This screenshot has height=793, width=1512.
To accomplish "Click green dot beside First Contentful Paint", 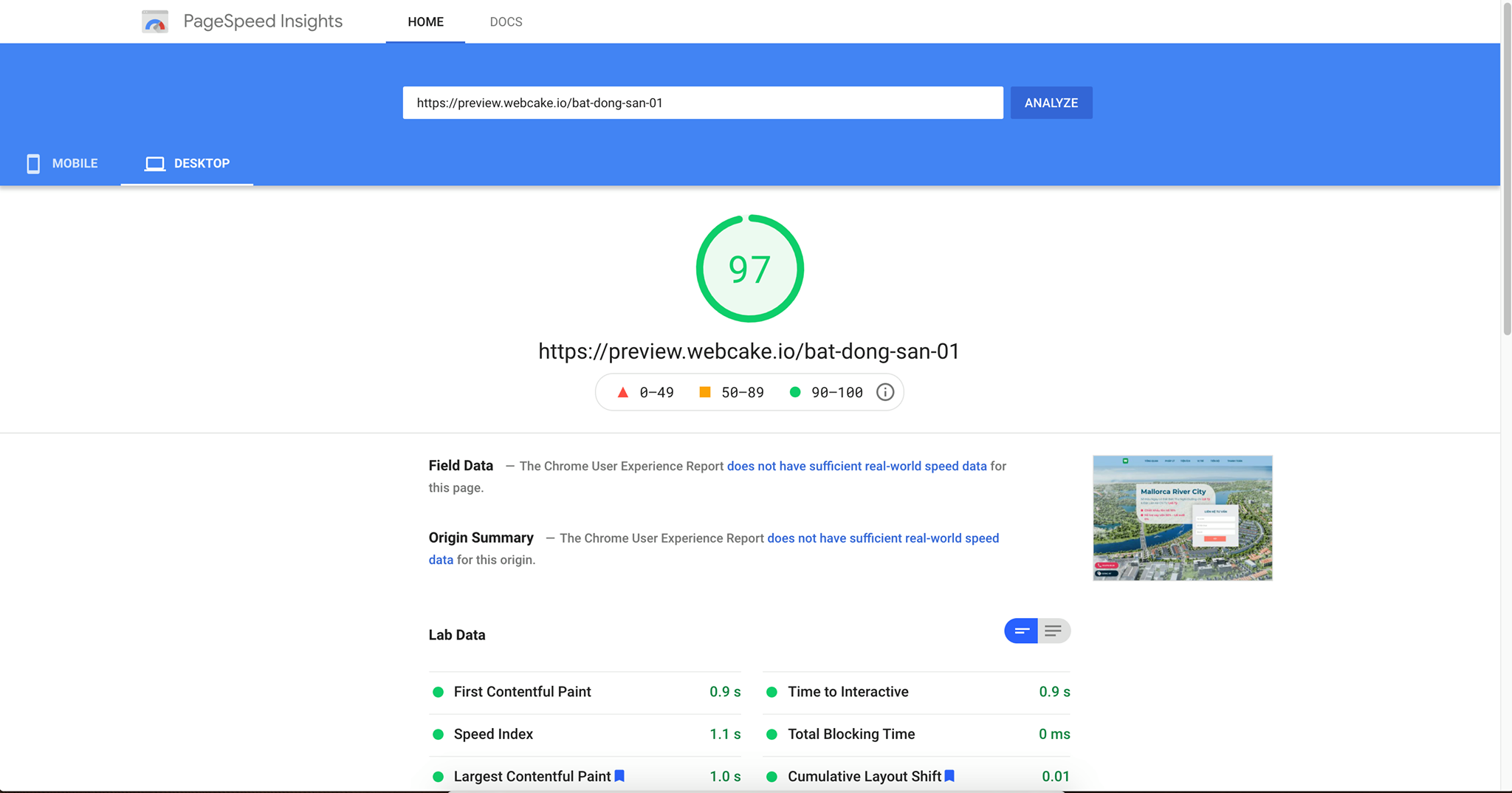I will [438, 692].
